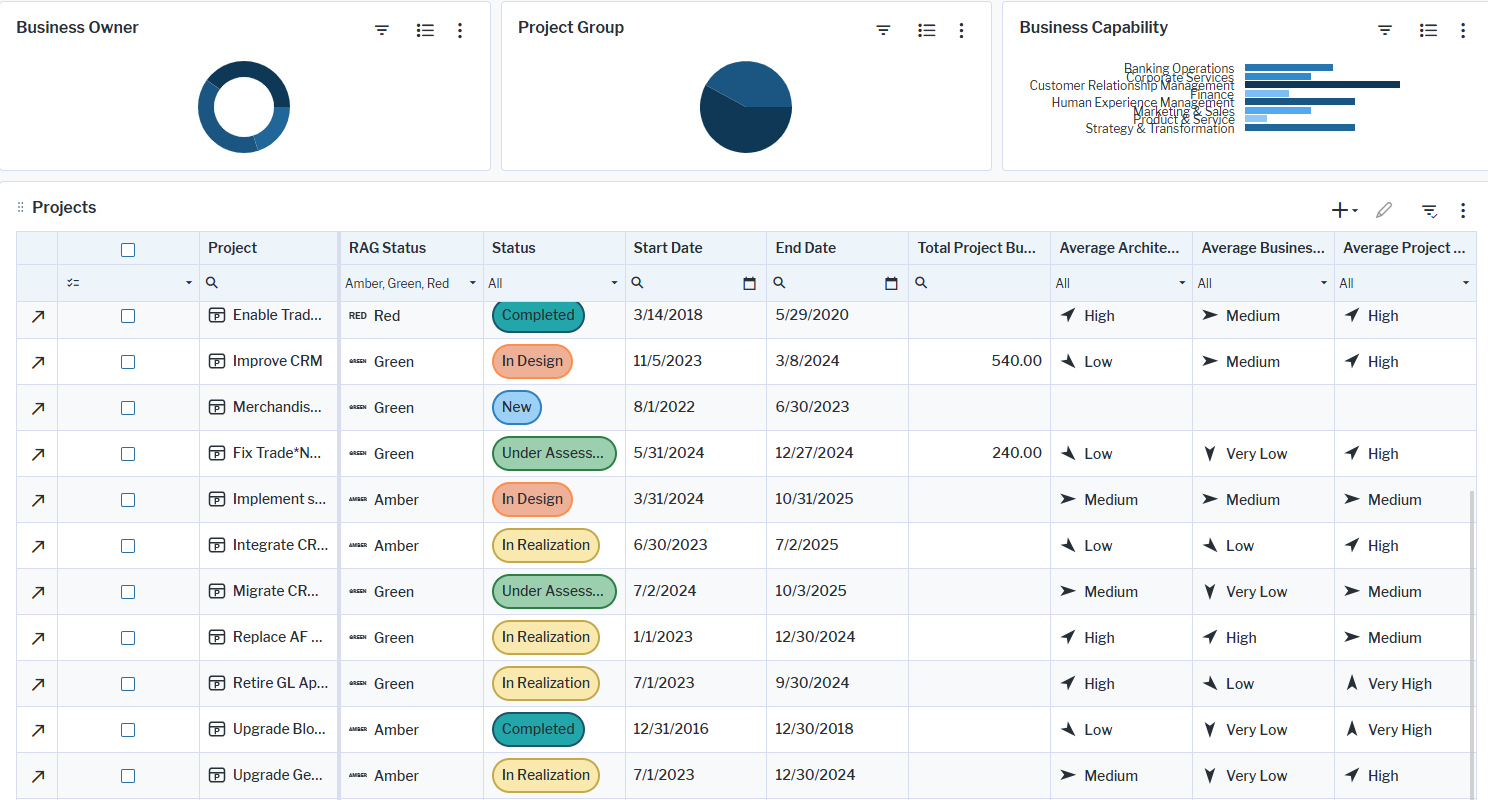This screenshot has height=800, width=1488.
Task: Open Start Date filter calendar picker
Action: pyautogui.click(x=749, y=284)
